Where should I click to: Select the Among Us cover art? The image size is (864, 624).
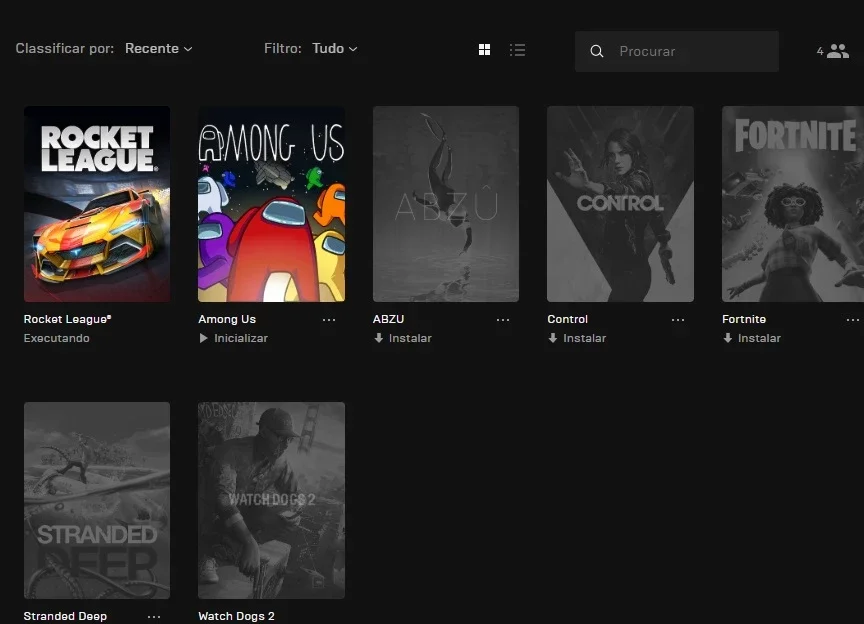coord(272,204)
